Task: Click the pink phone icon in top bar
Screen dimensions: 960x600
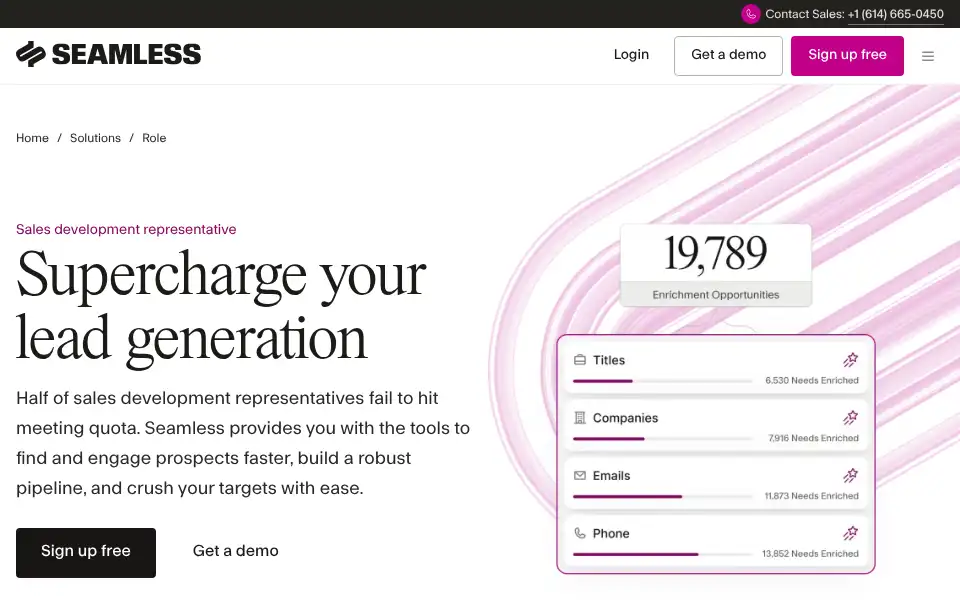Action: point(751,14)
